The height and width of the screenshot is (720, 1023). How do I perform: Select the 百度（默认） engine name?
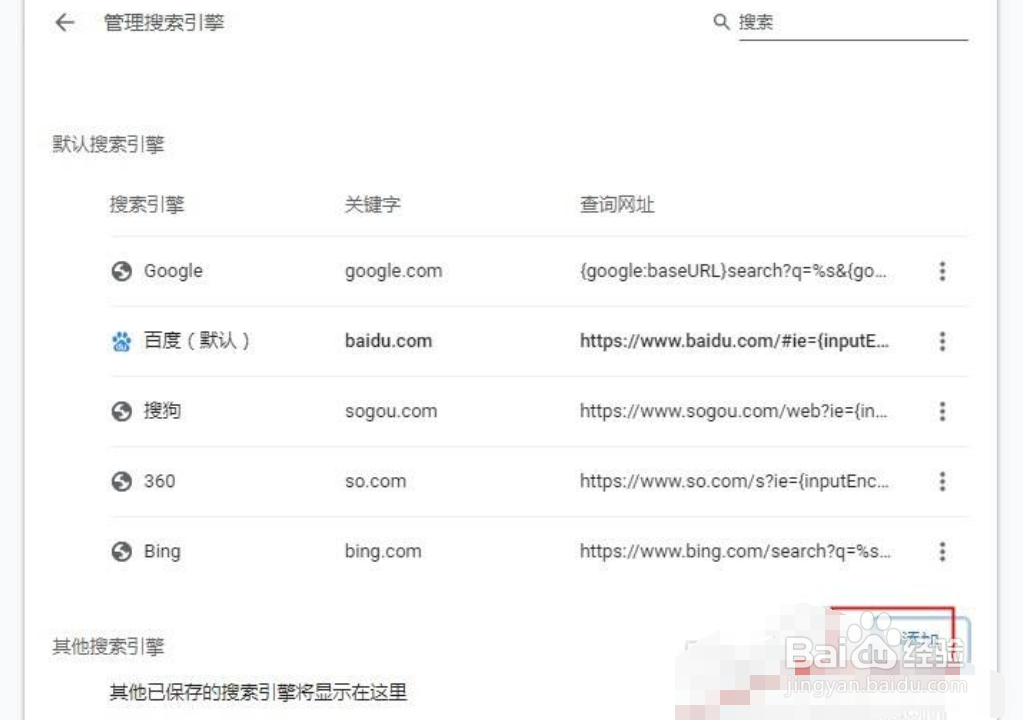197,340
